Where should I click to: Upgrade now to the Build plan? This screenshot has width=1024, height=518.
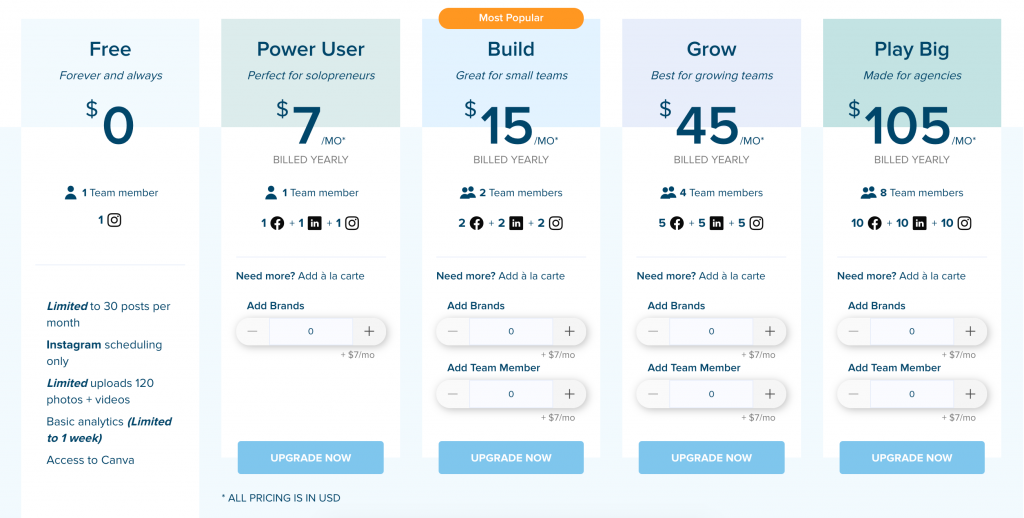[511, 458]
